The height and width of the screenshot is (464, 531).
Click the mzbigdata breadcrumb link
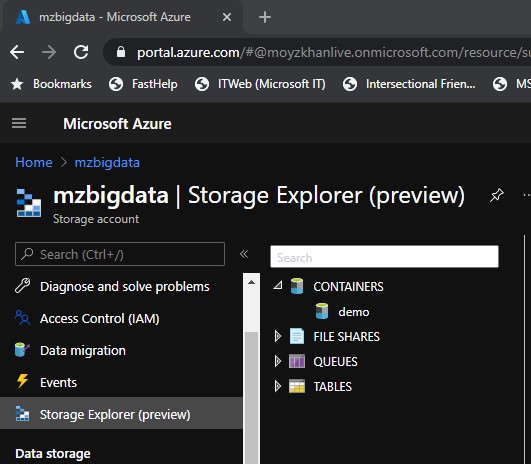107,163
